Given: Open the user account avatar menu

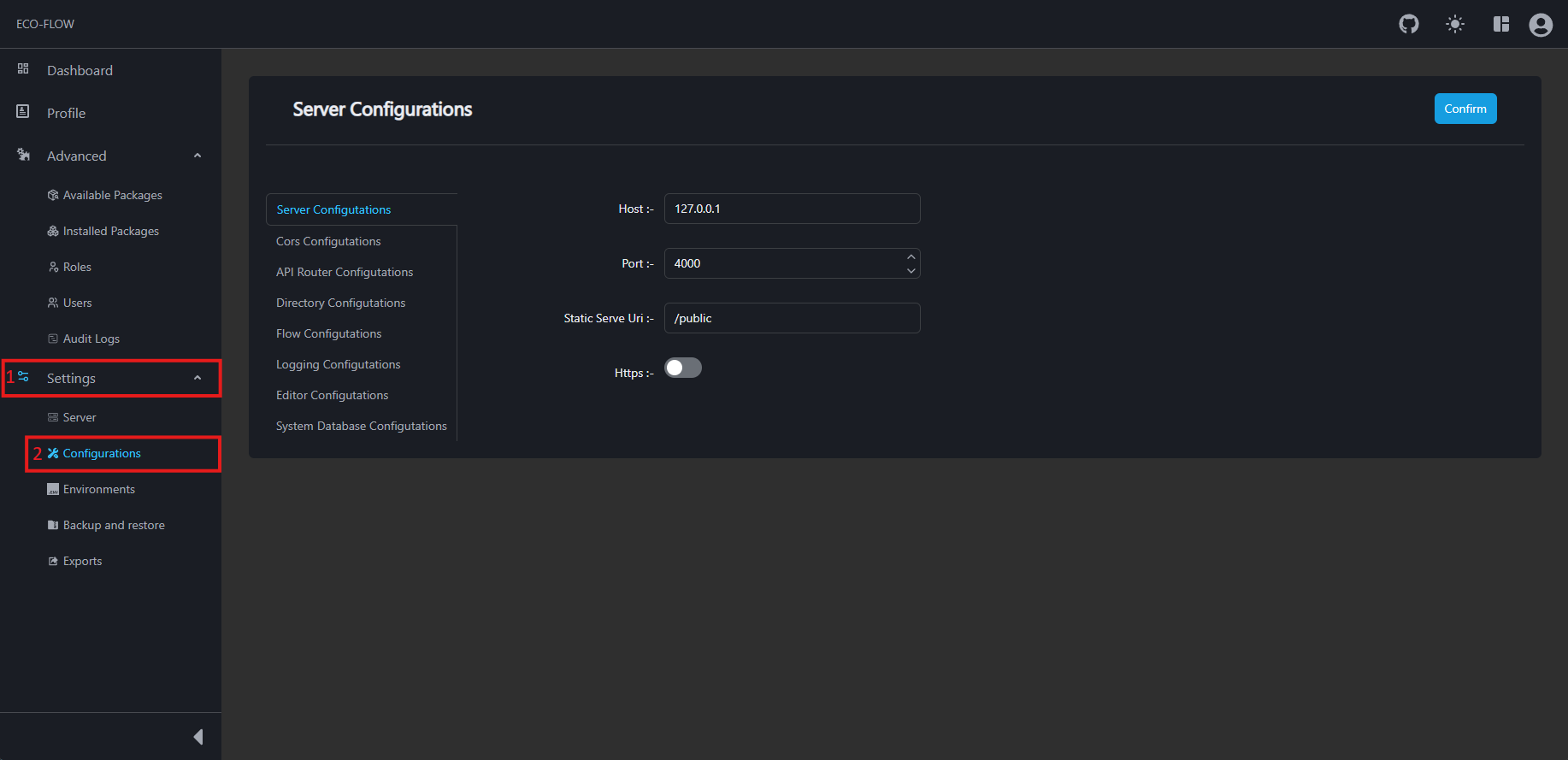Looking at the screenshot, I should pos(1541,25).
